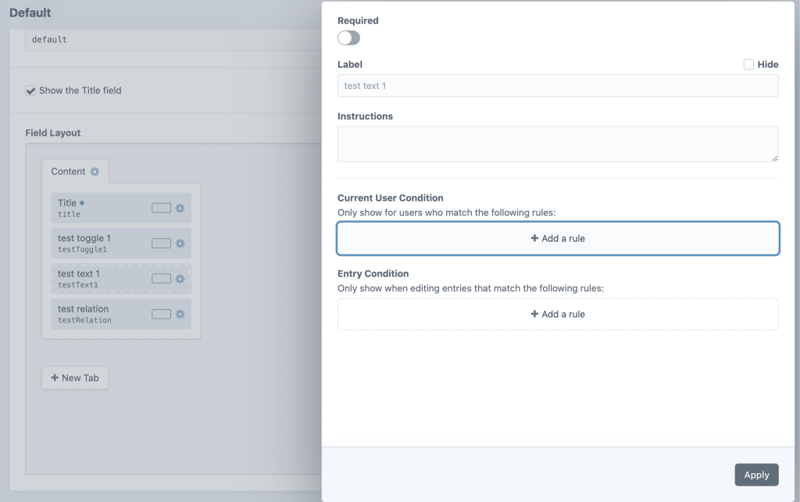Screen dimensions: 800x502
Task: Open settings gear for test relation
Action: 180,314
